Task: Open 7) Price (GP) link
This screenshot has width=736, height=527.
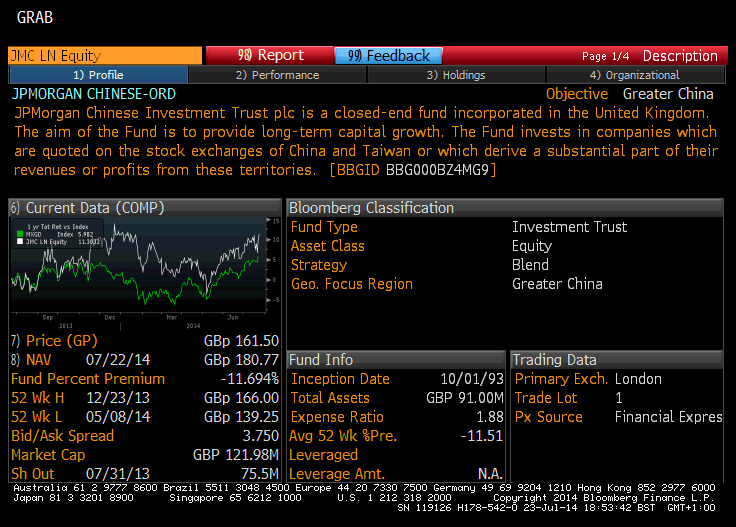Action: (x=54, y=341)
